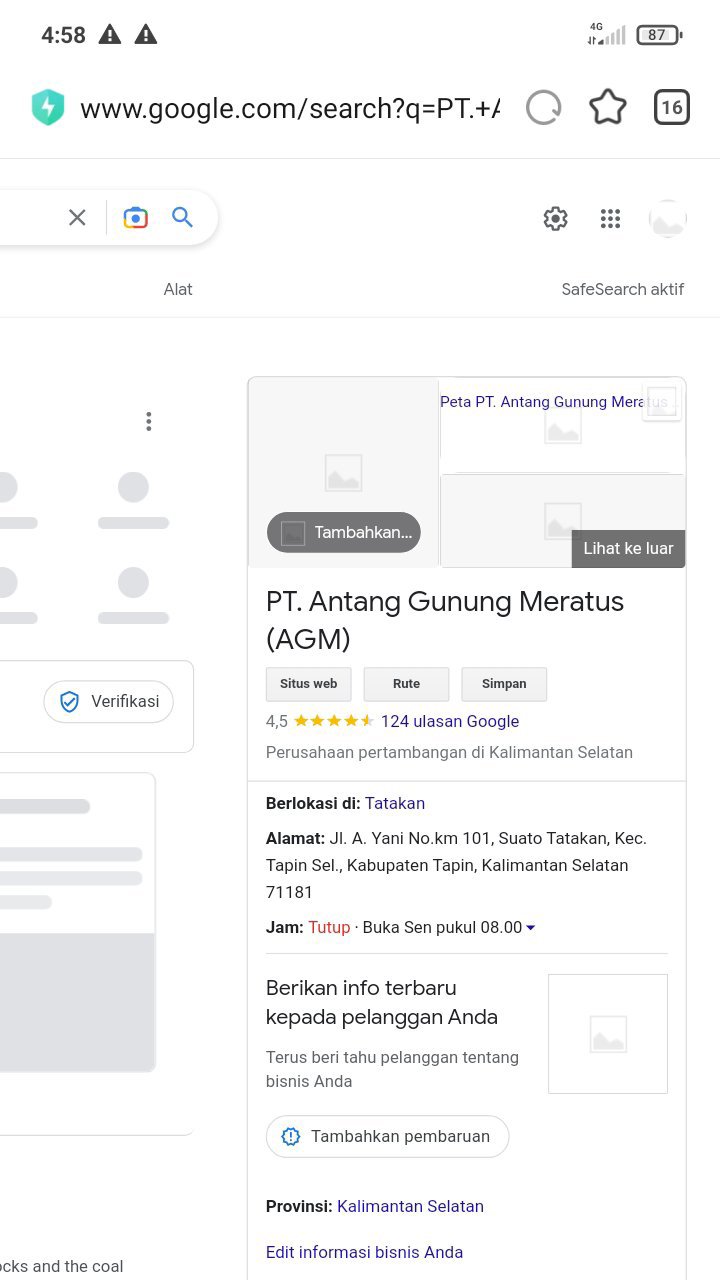Bookmark page with the star icon

[607, 107]
